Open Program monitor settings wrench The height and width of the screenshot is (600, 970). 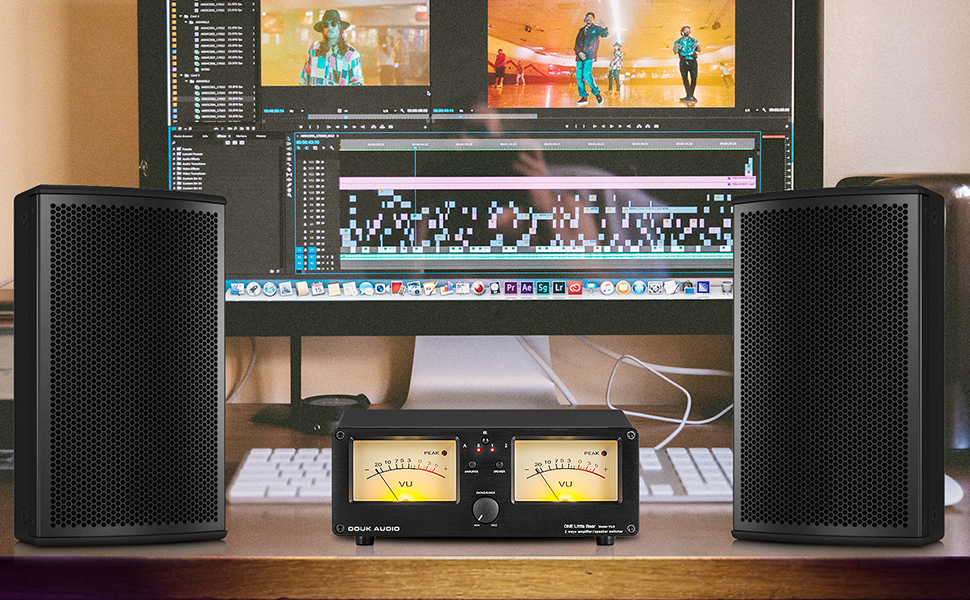pyautogui.click(x=764, y=110)
